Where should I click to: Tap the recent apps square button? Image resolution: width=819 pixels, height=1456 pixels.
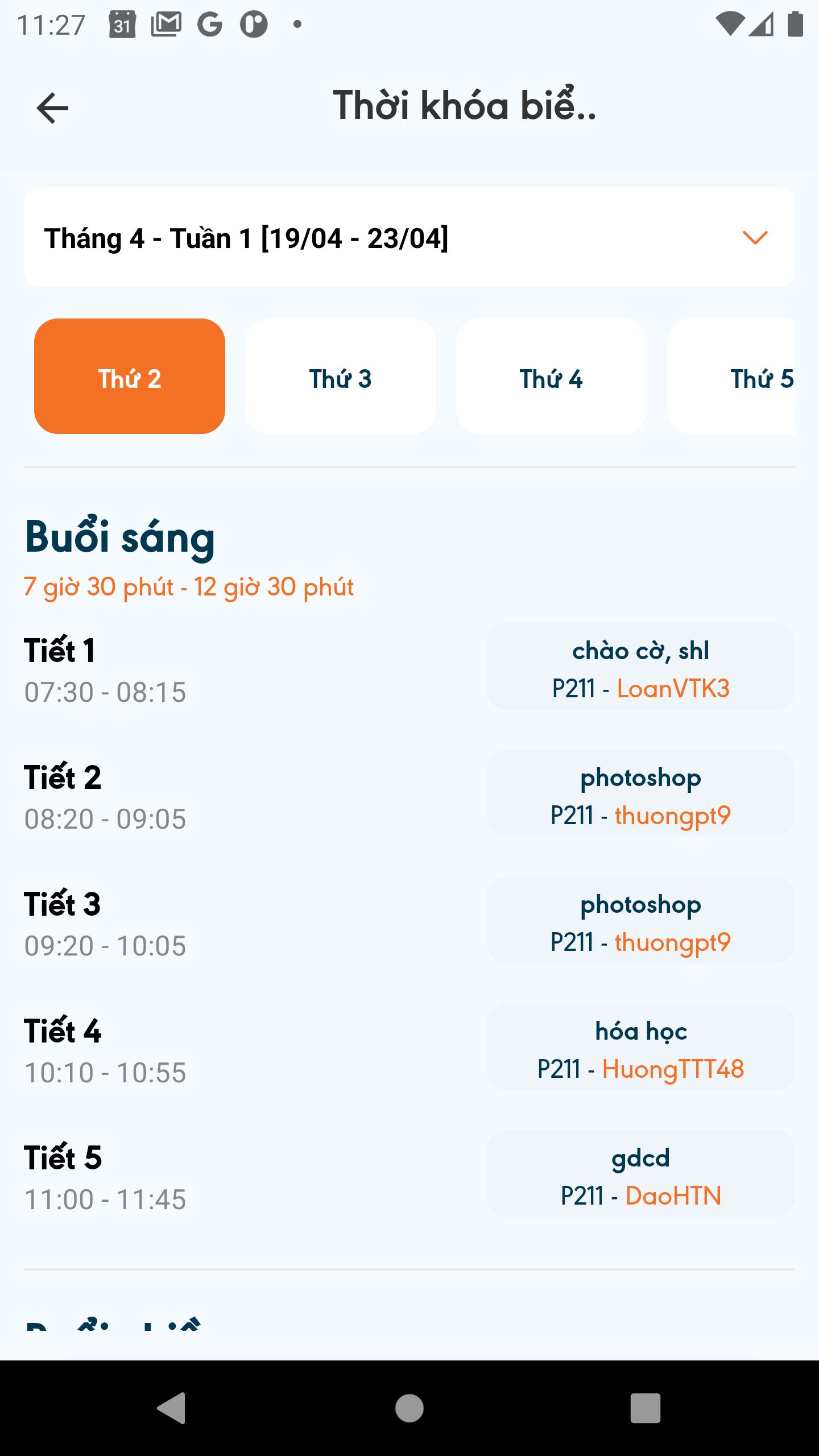coord(646,1408)
